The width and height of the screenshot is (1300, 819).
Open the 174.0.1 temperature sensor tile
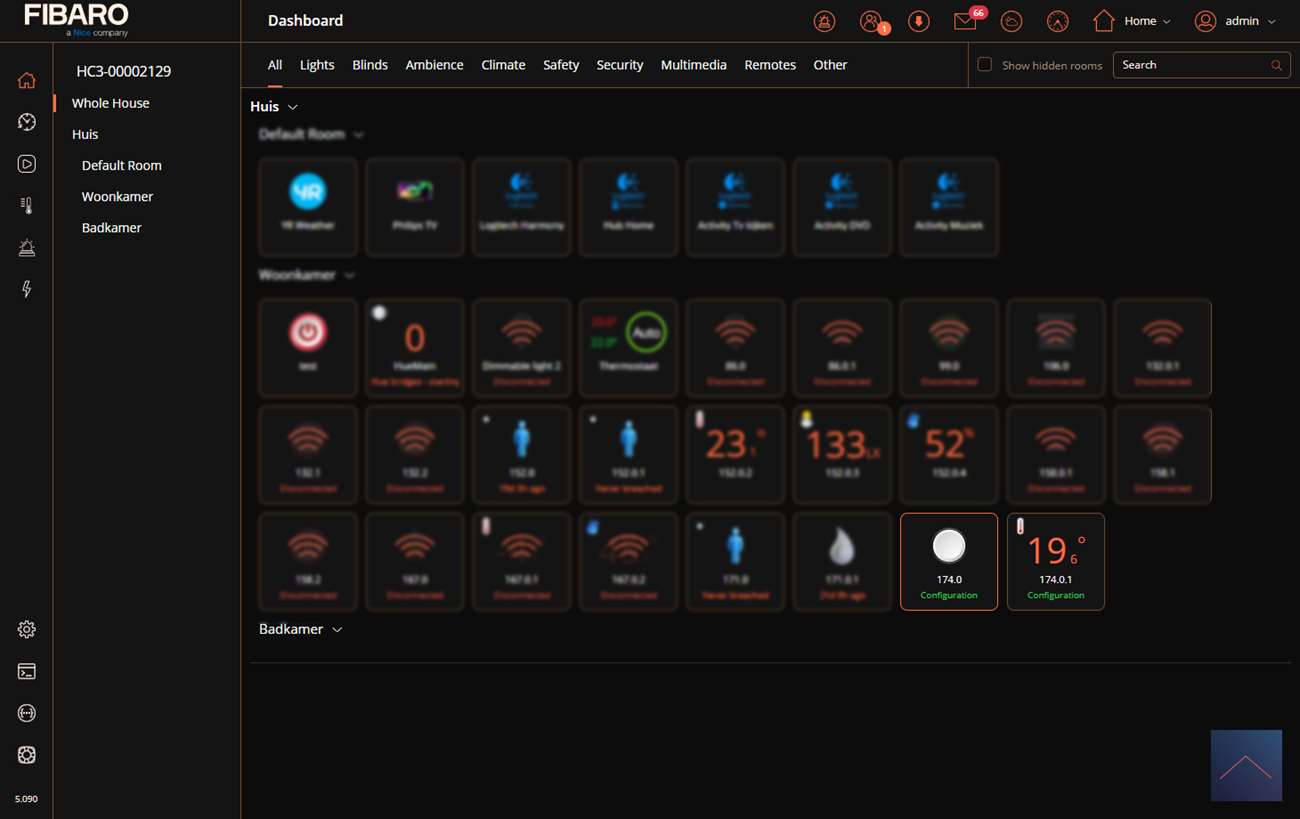tap(1055, 560)
